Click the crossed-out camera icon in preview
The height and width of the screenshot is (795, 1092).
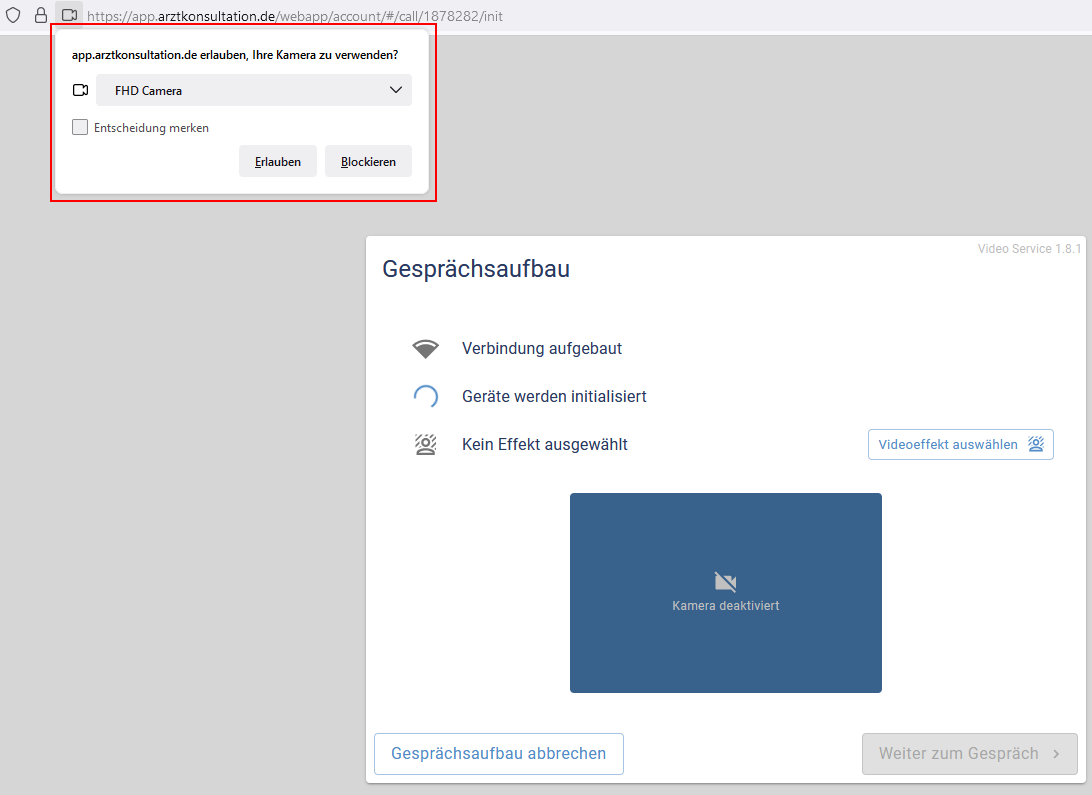click(725, 582)
